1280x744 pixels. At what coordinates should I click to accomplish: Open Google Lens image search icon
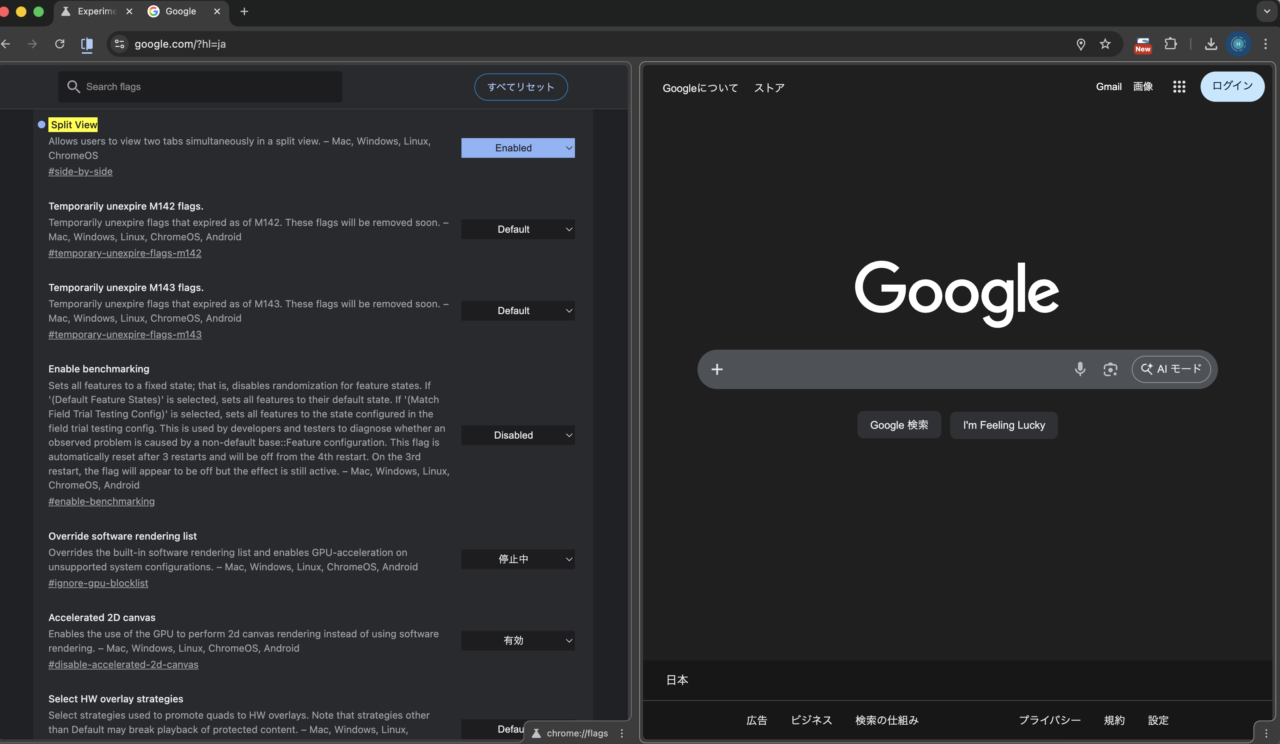(x=1110, y=369)
